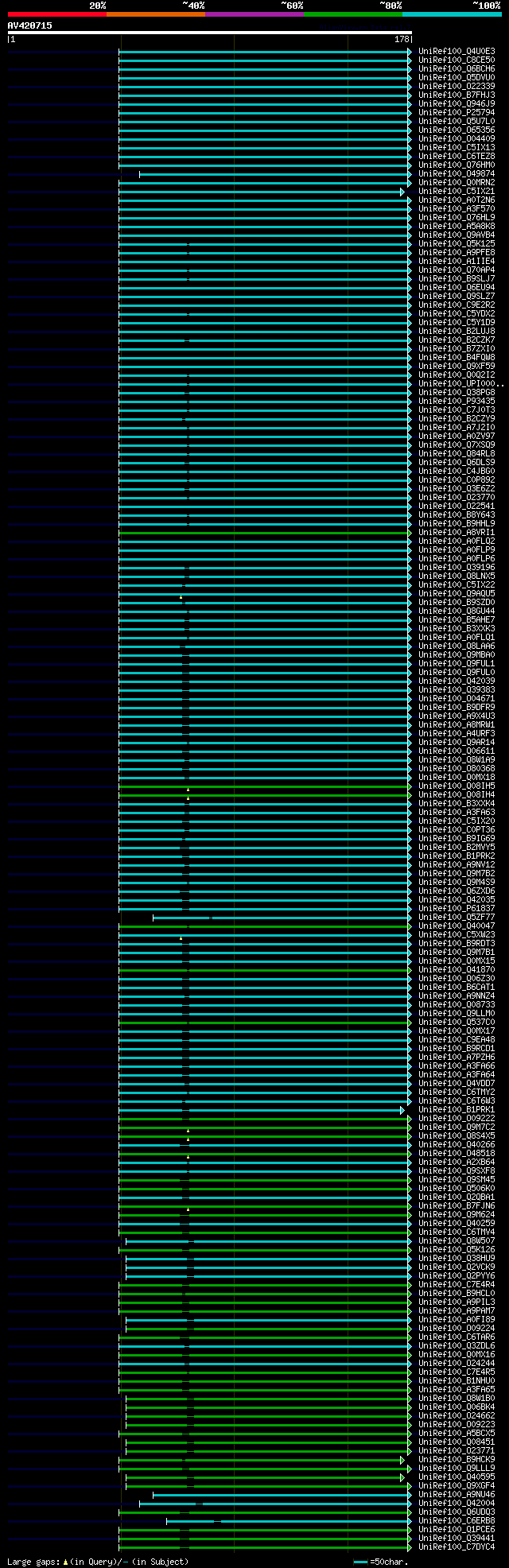
Task: Click hit label UniRef100_Q06611
Action: tap(457, 751)
